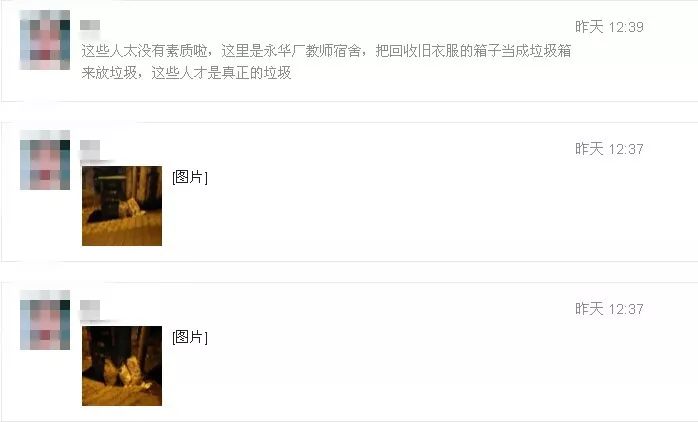The image size is (698, 422).
Task: Open the sender avatar on the 12:39 message
Action: pos(45,40)
